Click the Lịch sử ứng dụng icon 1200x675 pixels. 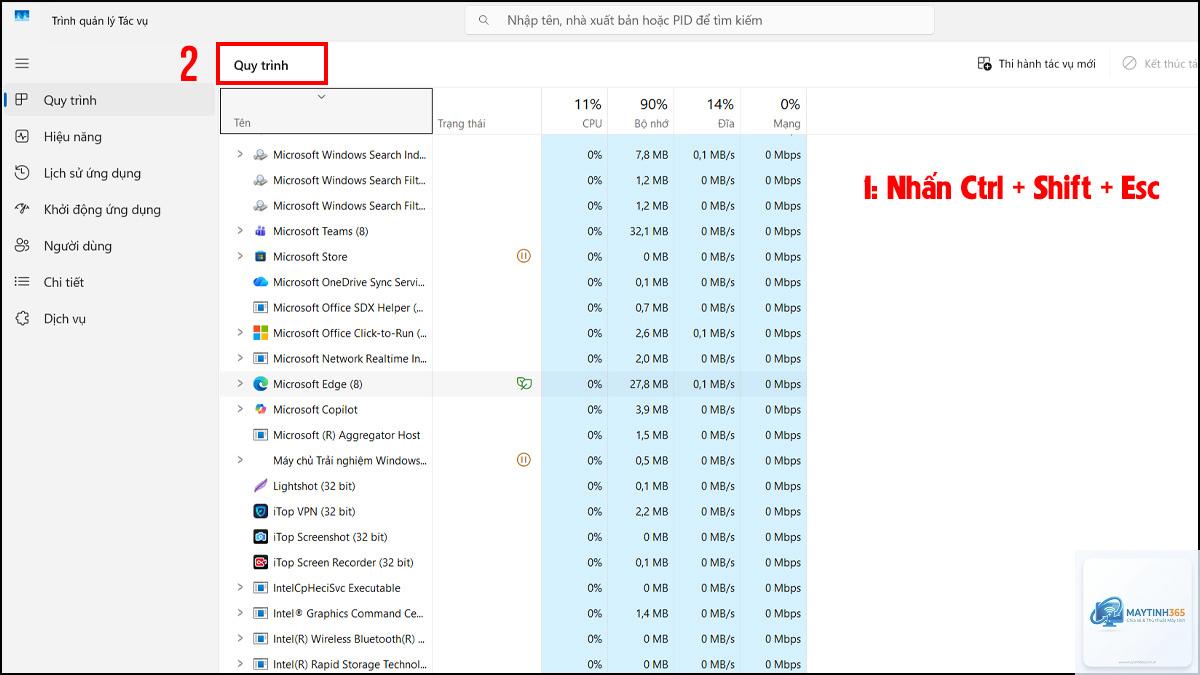[x=22, y=173]
